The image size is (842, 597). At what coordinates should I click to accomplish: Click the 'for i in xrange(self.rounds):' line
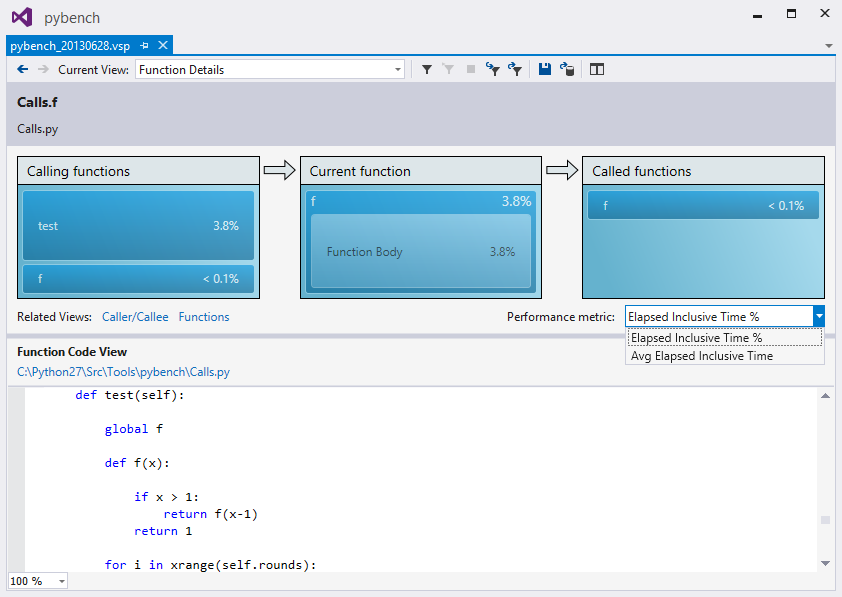210,565
